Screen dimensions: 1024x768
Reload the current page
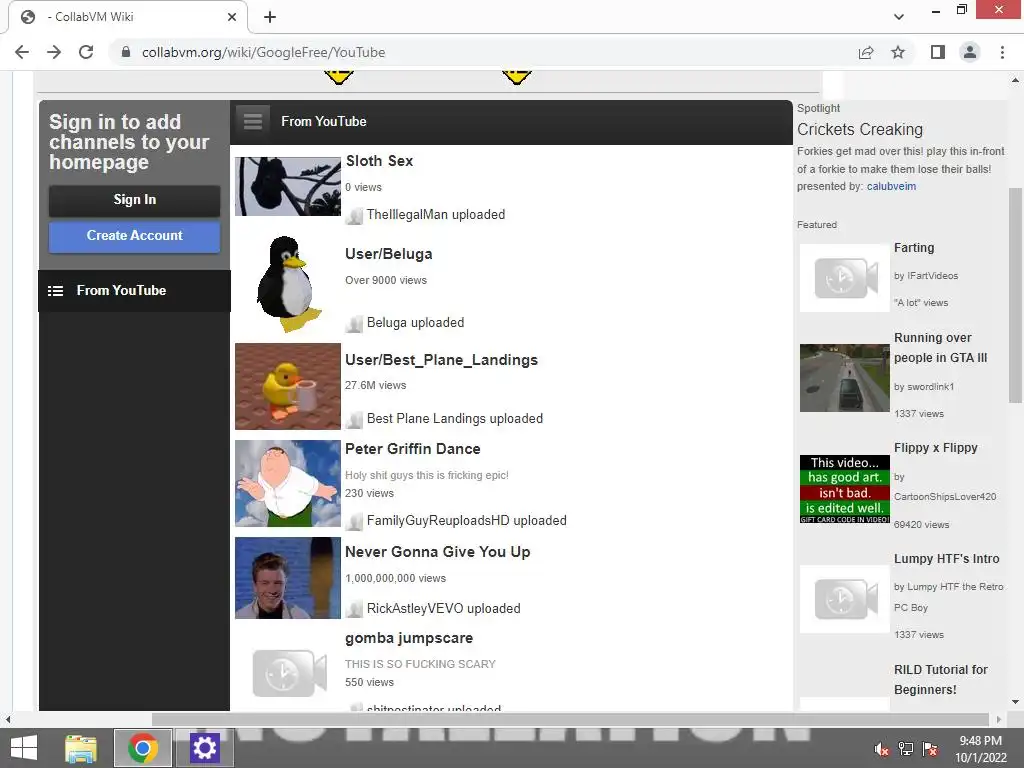(86, 52)
